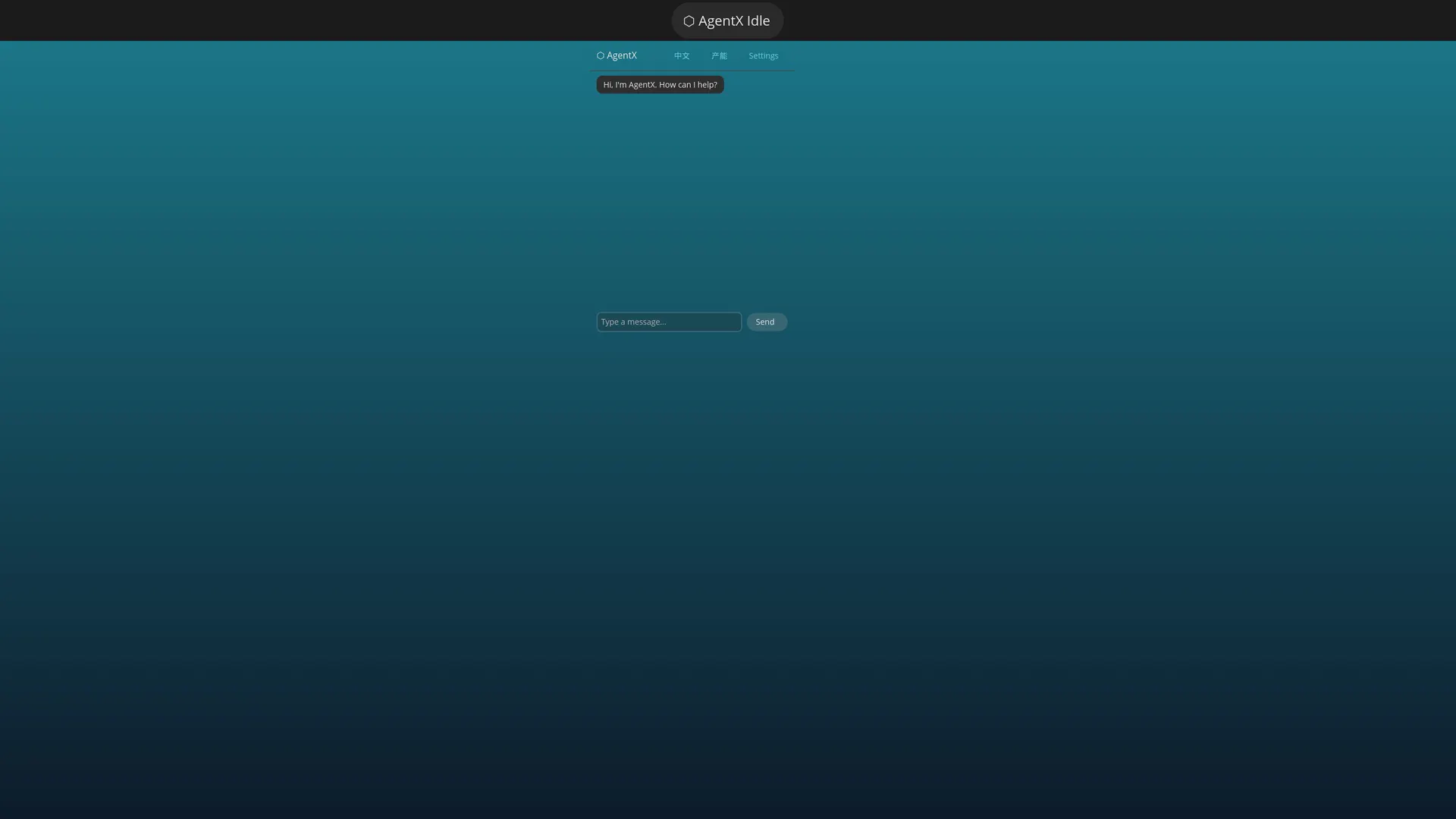
Task: Open the Settings link
Action: (x=763, y=56)
